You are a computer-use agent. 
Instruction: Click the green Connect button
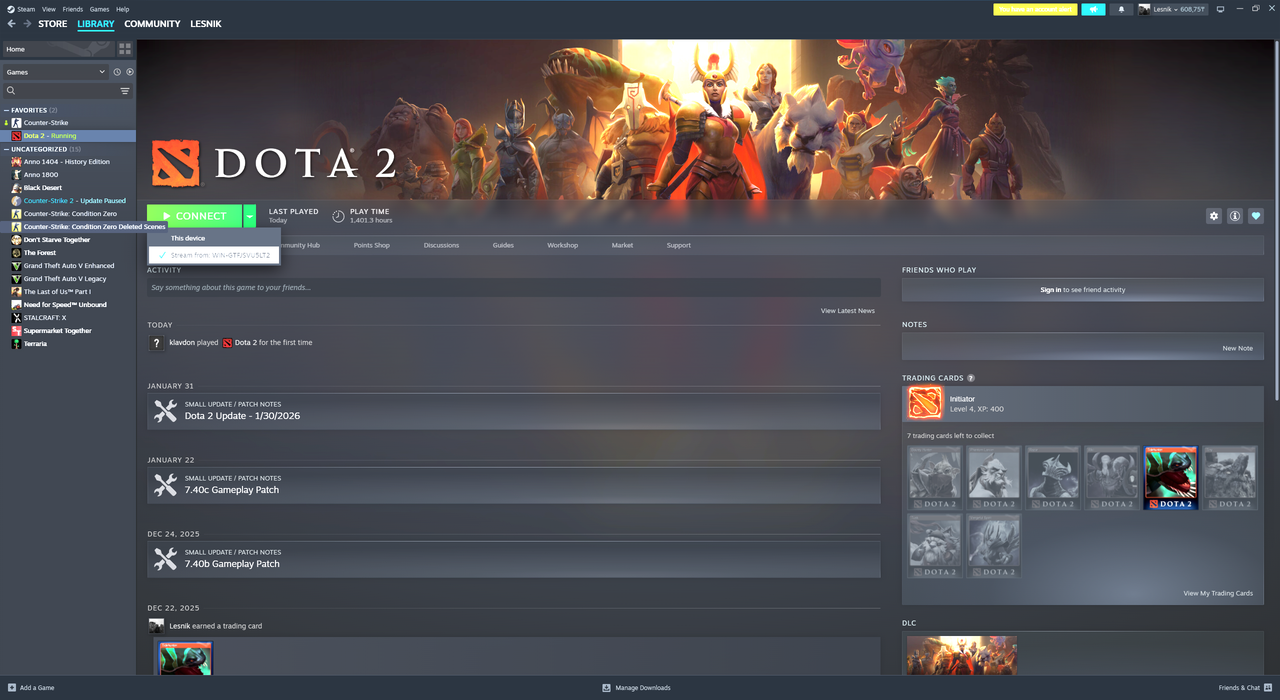[194, 216]
